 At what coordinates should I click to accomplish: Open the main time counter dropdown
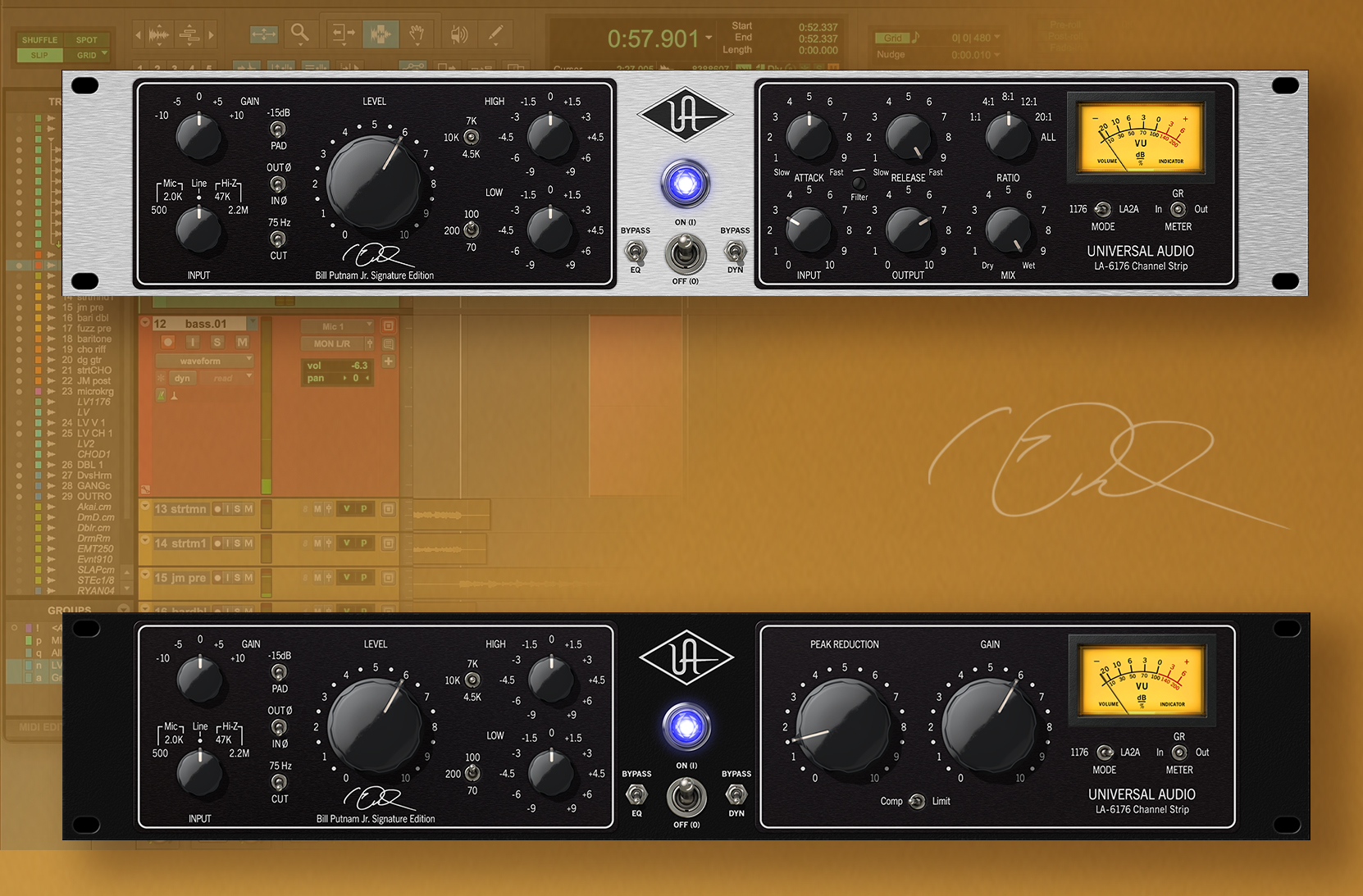pyautogui.click(x=710, y=39)
